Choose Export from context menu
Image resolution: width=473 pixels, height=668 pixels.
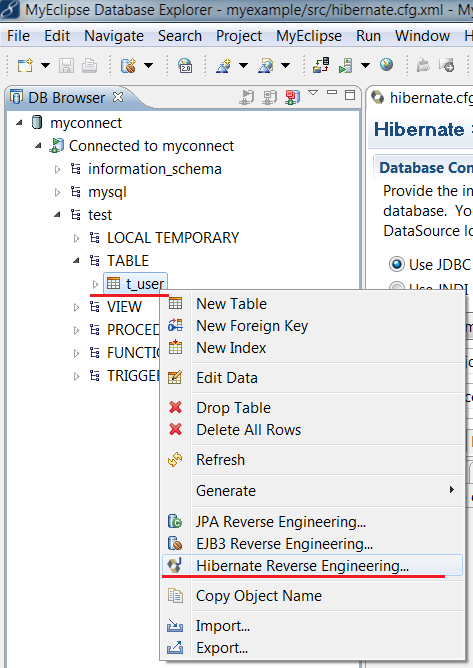point(312,648)
